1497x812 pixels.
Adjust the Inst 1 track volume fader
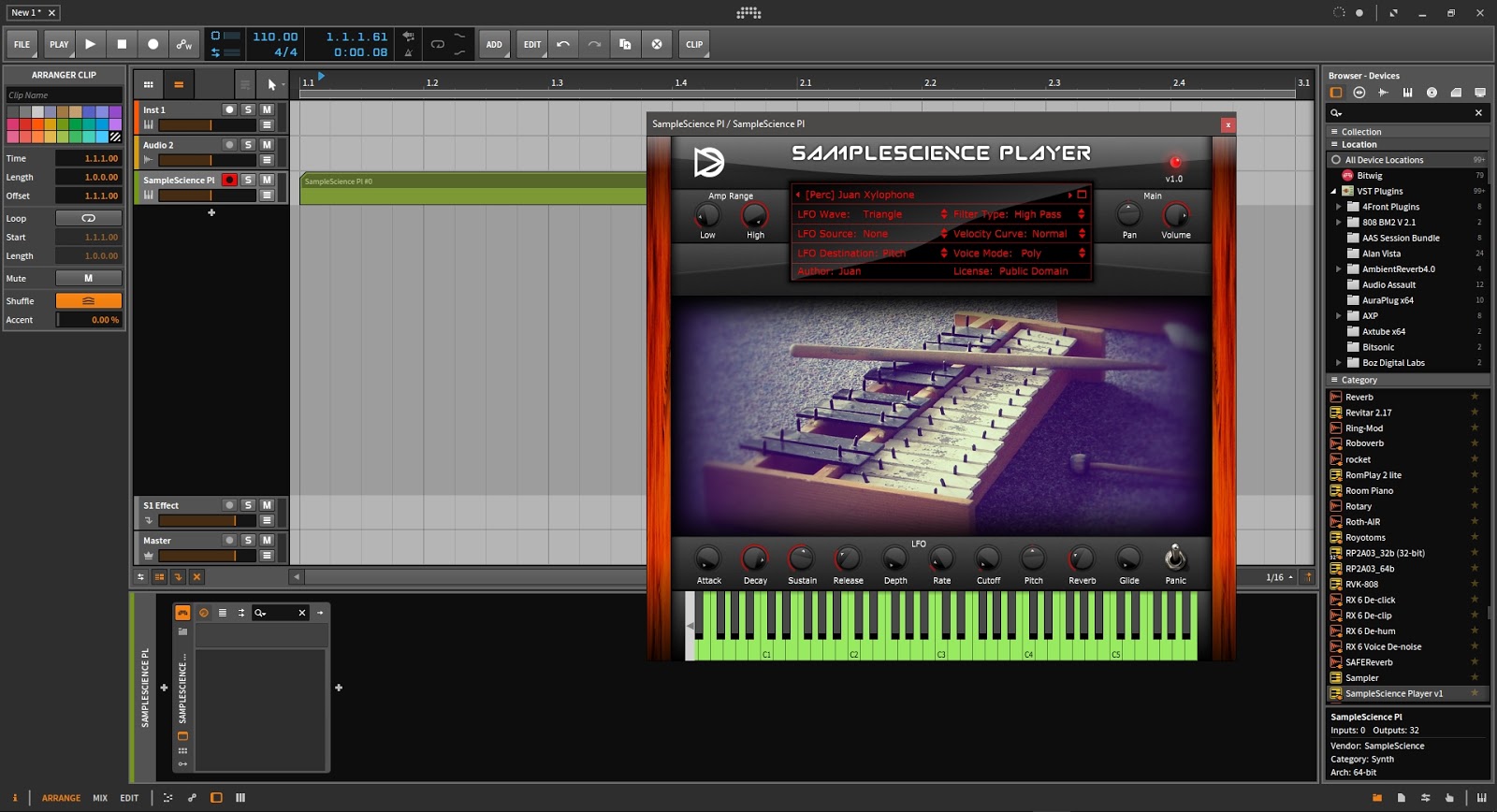click(207, 124)
